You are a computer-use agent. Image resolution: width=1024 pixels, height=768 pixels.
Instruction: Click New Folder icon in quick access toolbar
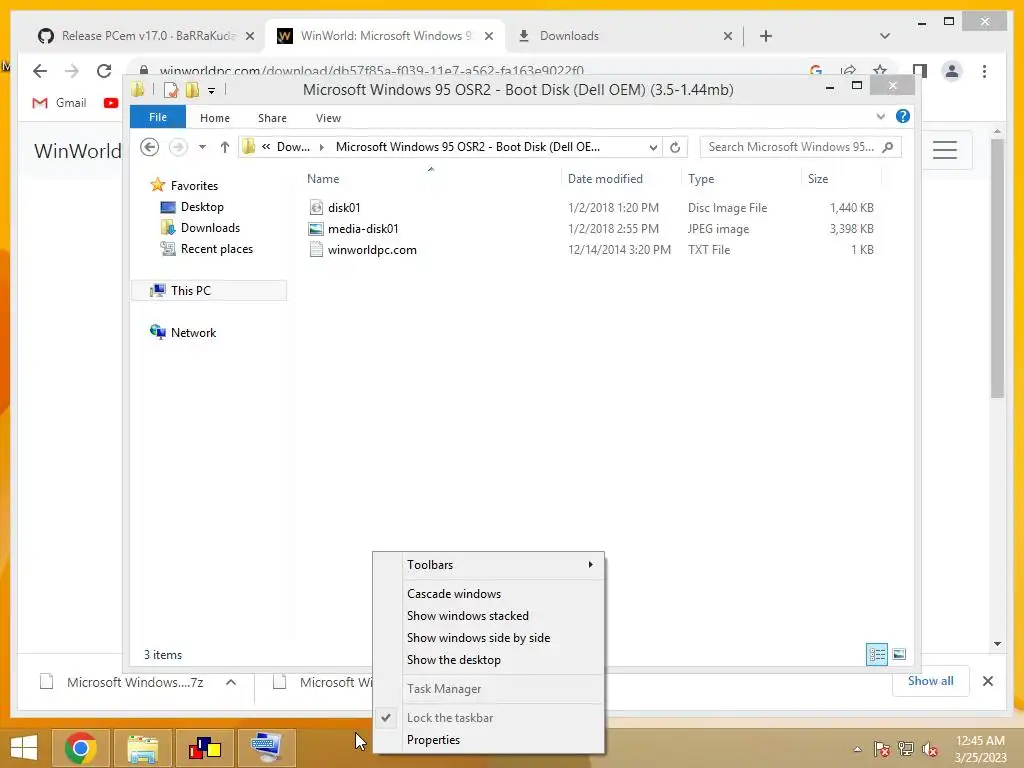click(193, 89)
